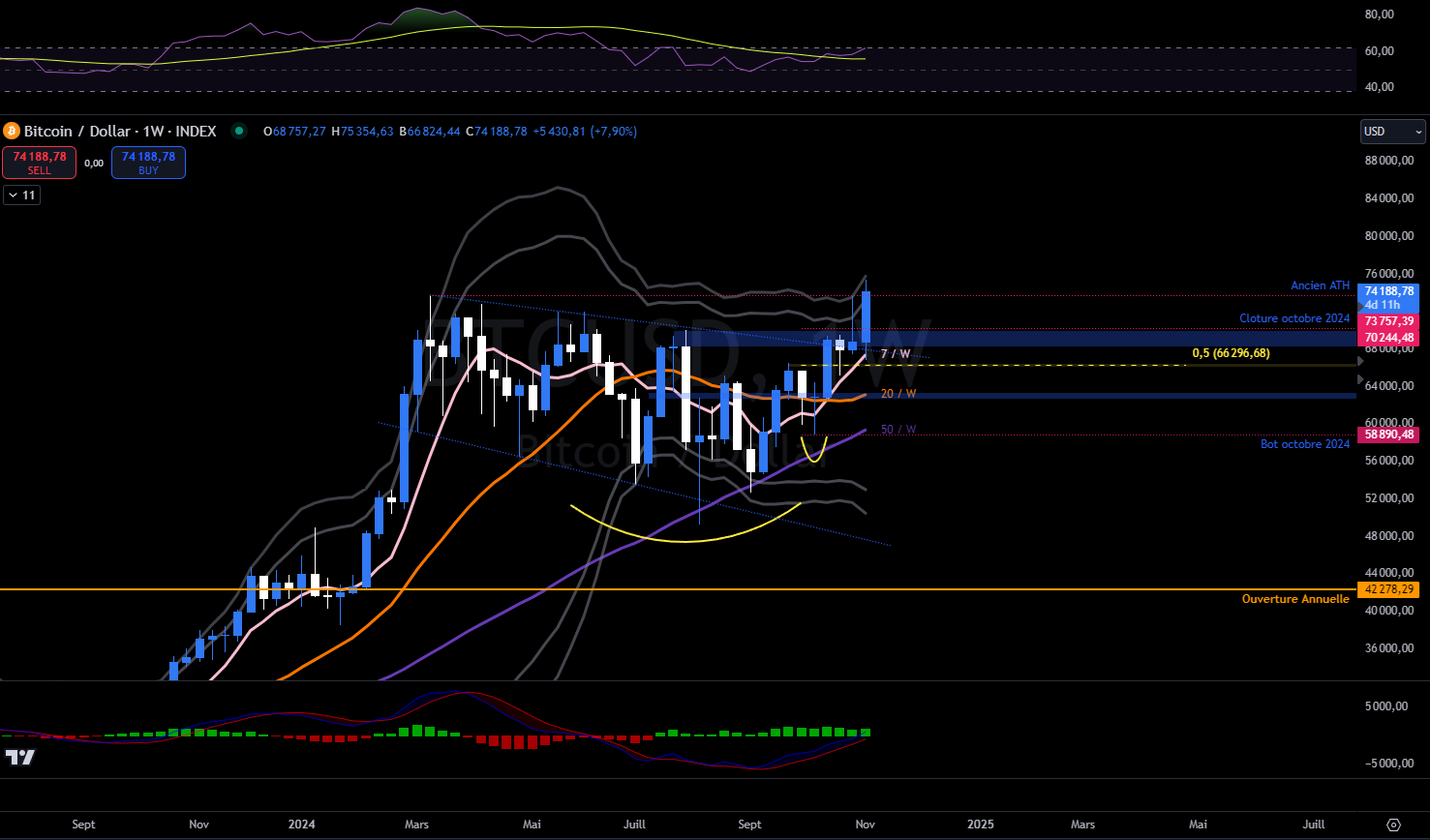Screen dimensions: 1430x840
Task: Select the yellow 0,5 (66 296,68) Fibonacci label
Action: 1231,353
